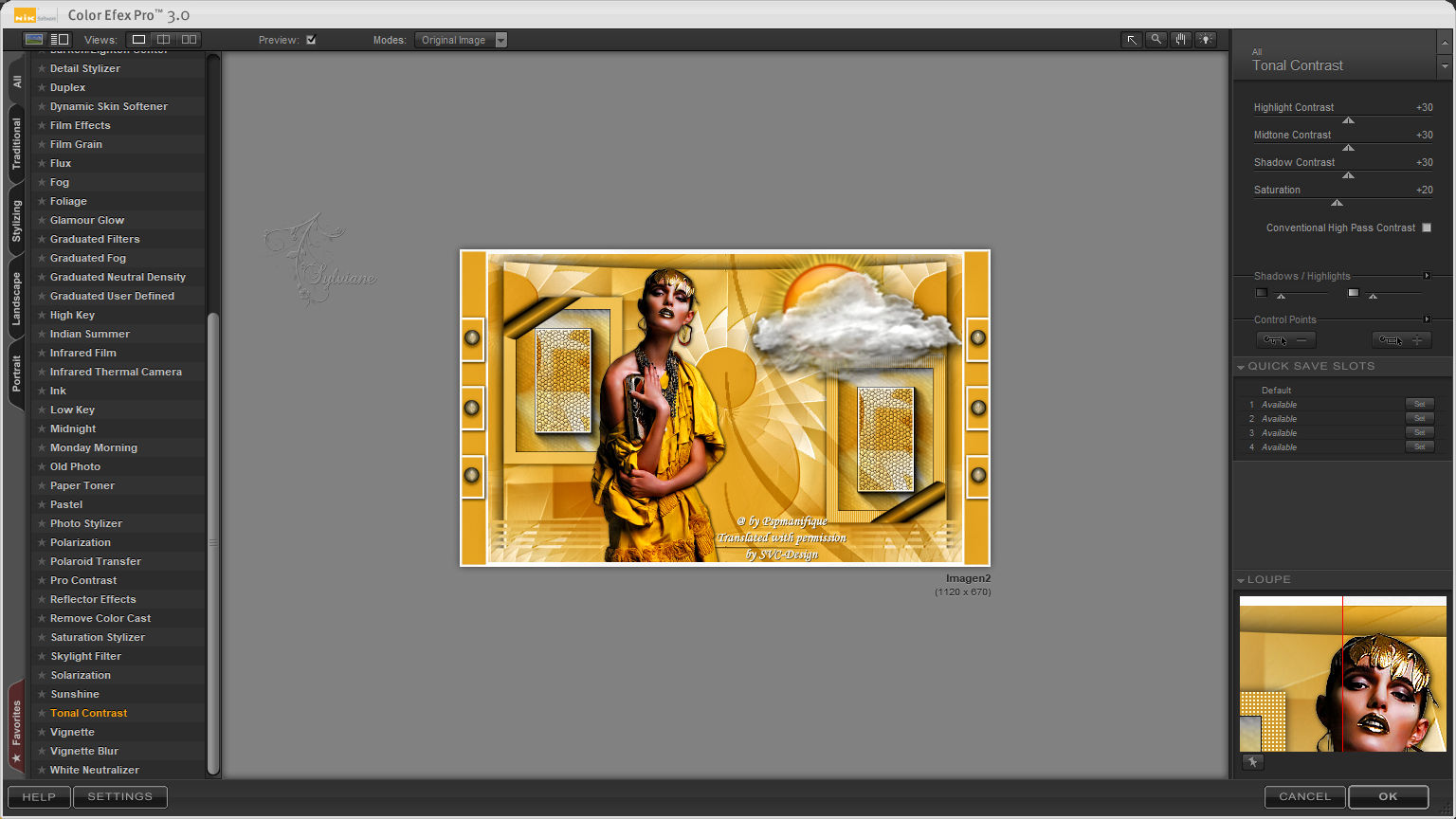Set quick save slot 3

point(1419,432)
